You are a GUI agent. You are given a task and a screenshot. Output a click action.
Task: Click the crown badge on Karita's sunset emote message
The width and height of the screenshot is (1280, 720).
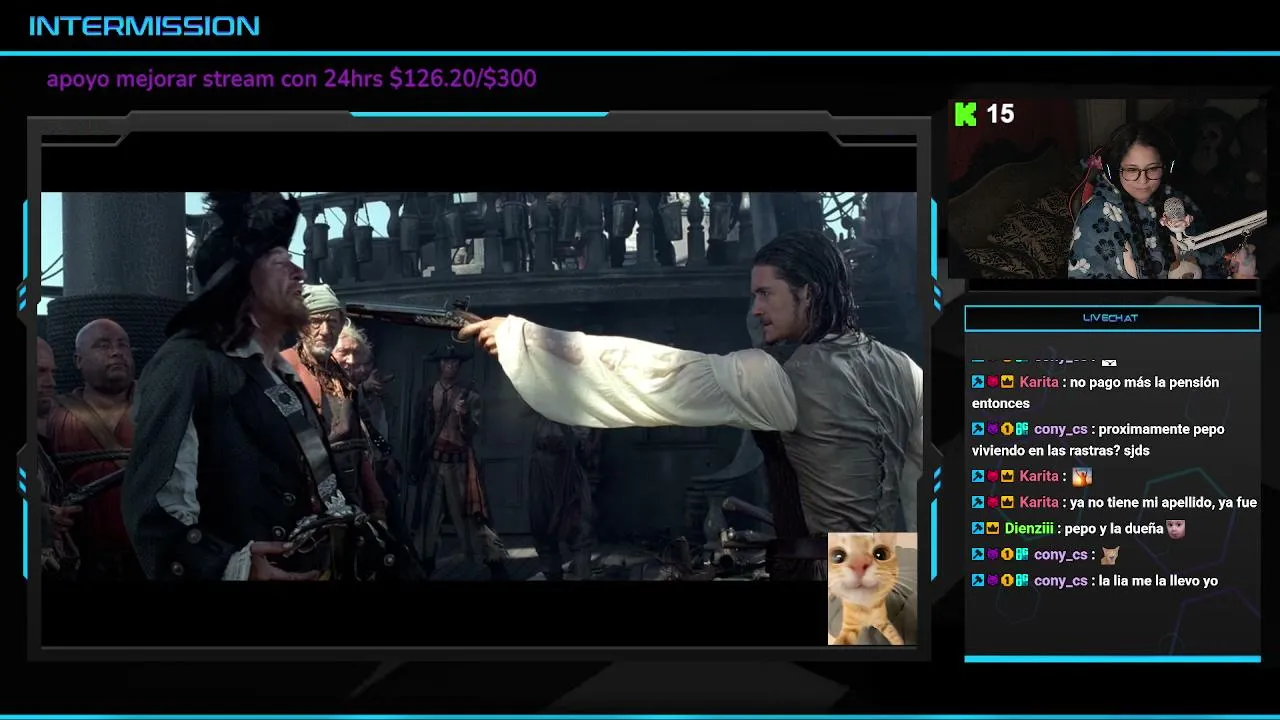(1007, 476)
